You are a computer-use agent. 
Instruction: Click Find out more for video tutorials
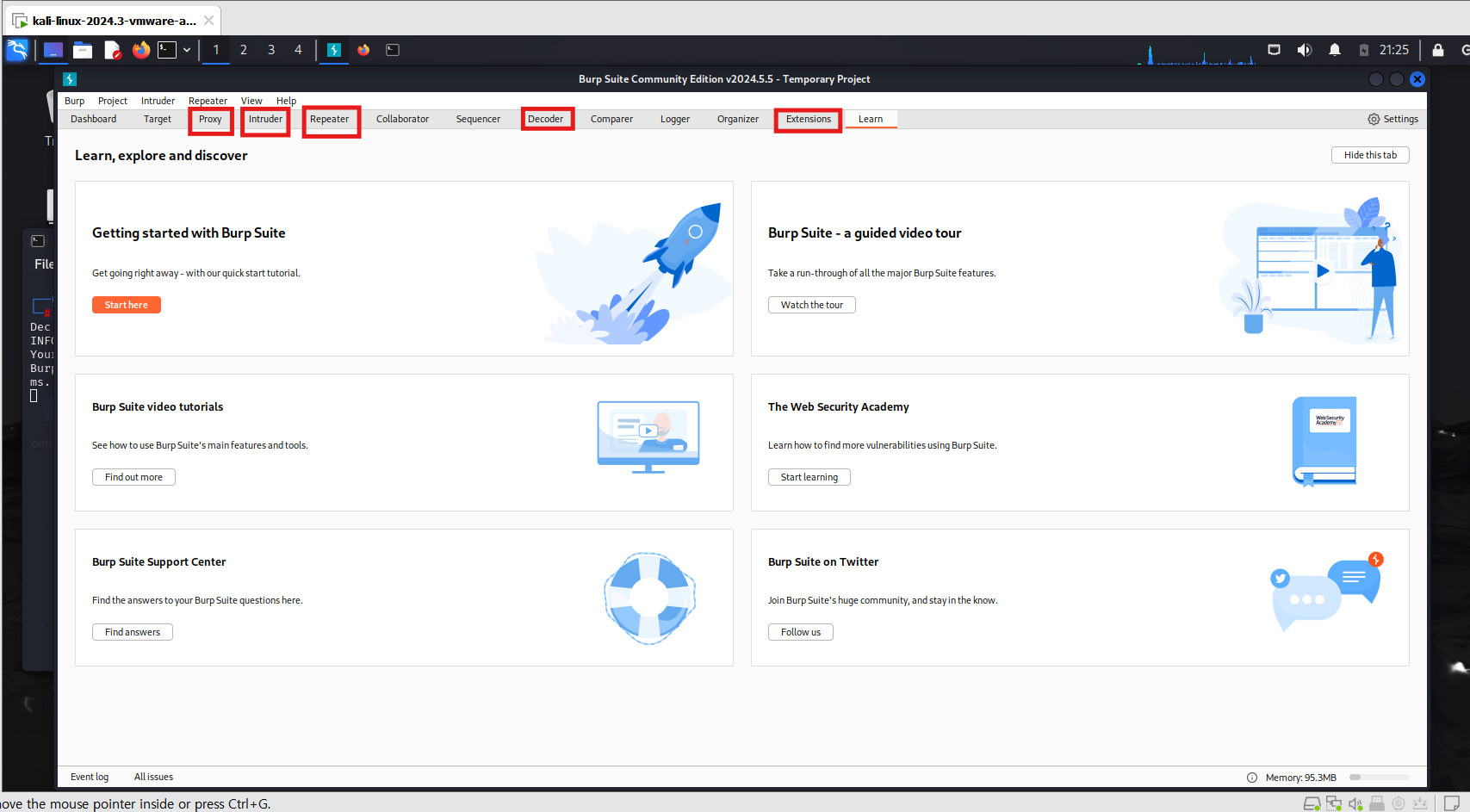133,477
